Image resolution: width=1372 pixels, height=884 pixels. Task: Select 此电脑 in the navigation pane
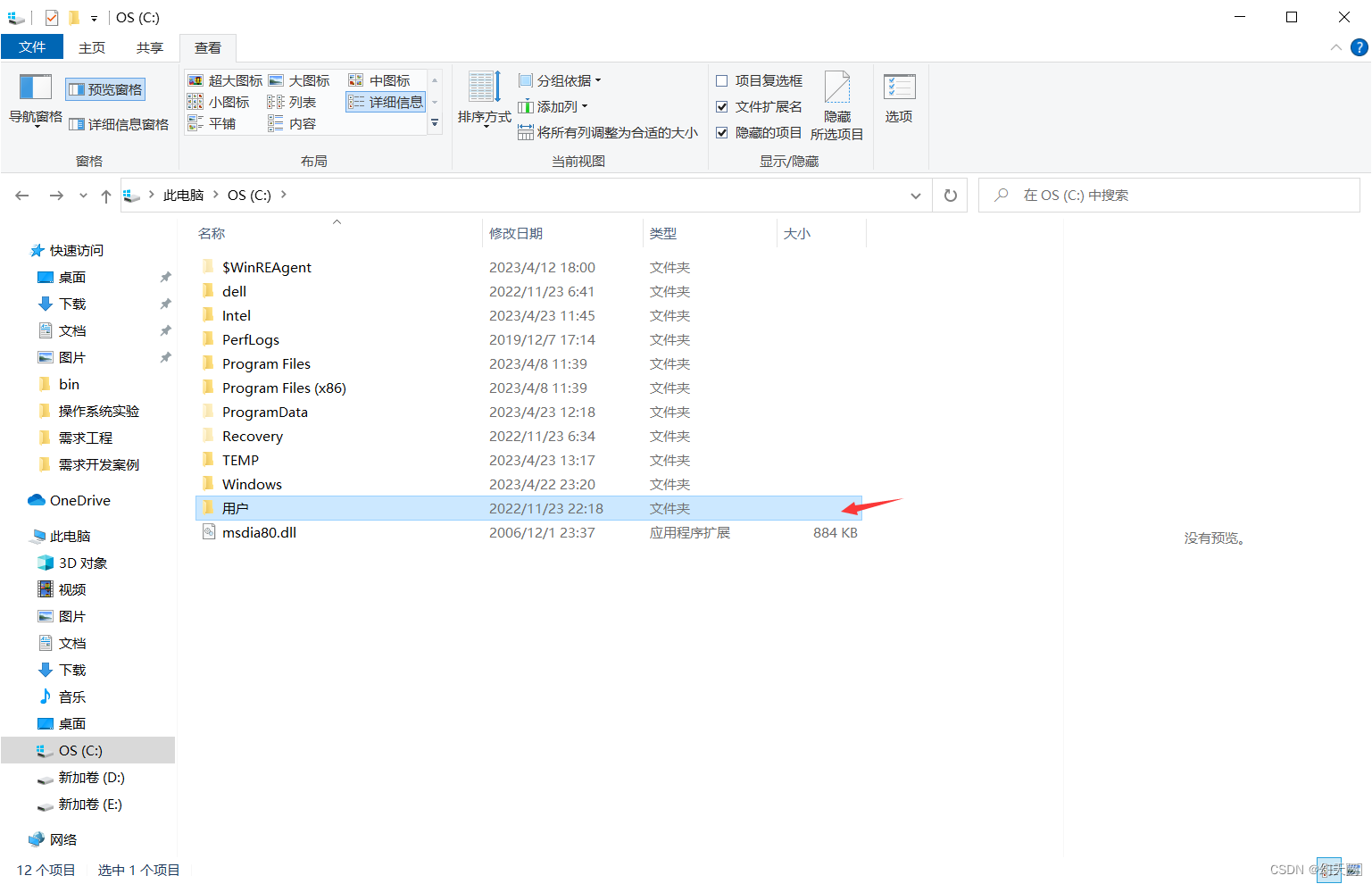click(70, 536)
